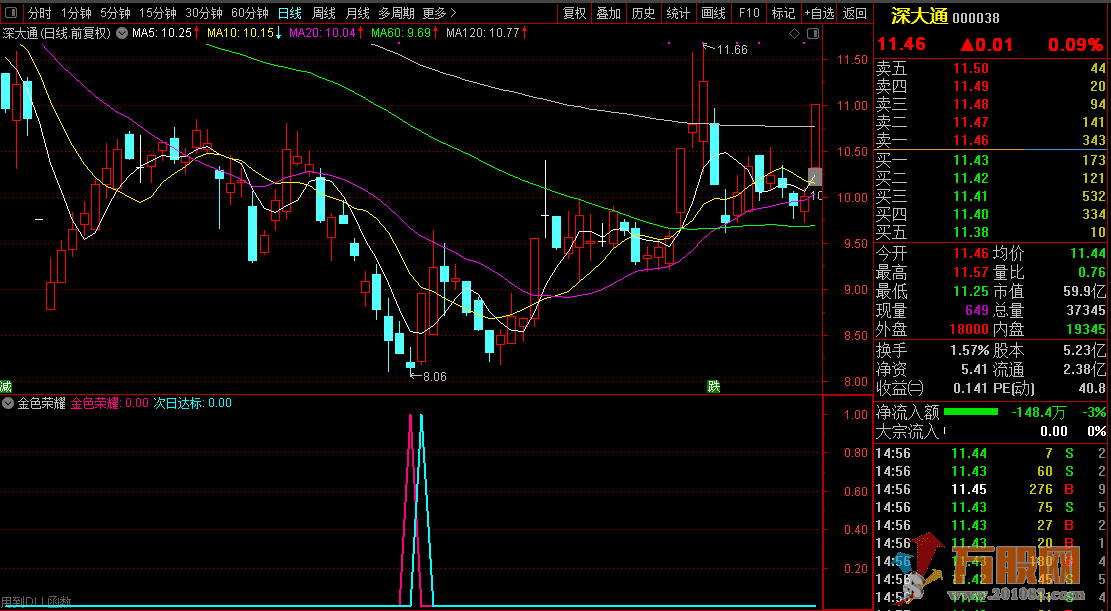Select the 日线 daily chart tab
This screenshot has height=611, width=1111.
pos(290,13)
